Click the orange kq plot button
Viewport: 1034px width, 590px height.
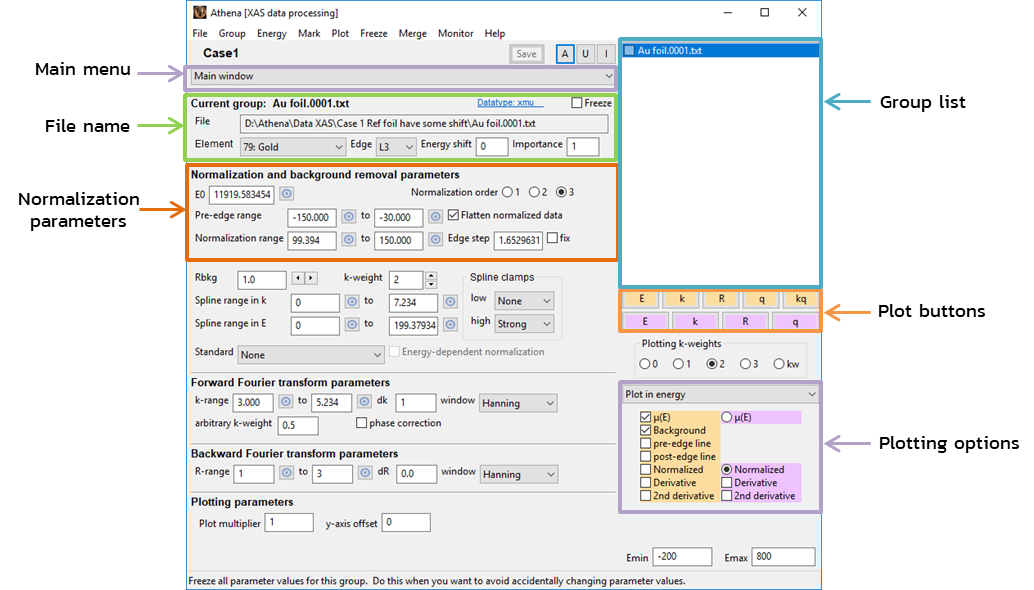(x=801, y=299)
